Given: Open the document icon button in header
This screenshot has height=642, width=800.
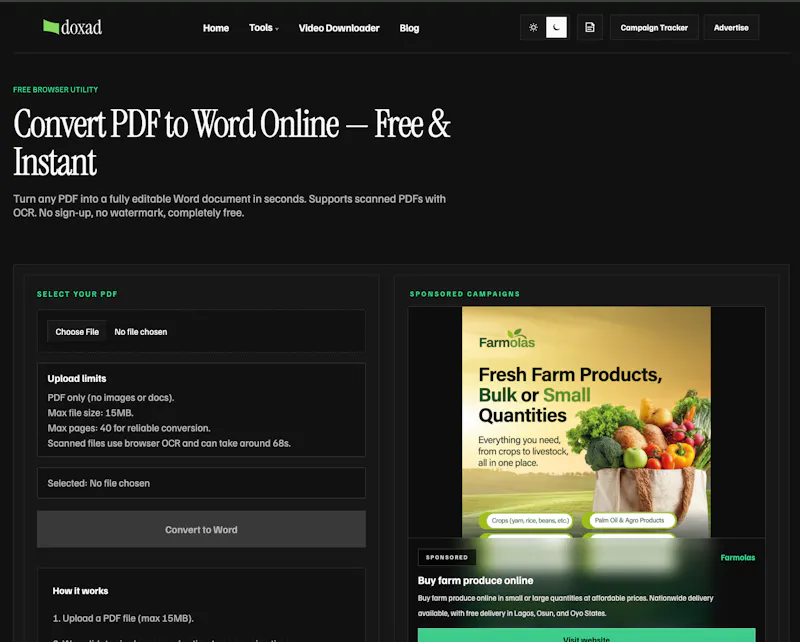Looking at the screenshot, I should click(x=590, y=28).
